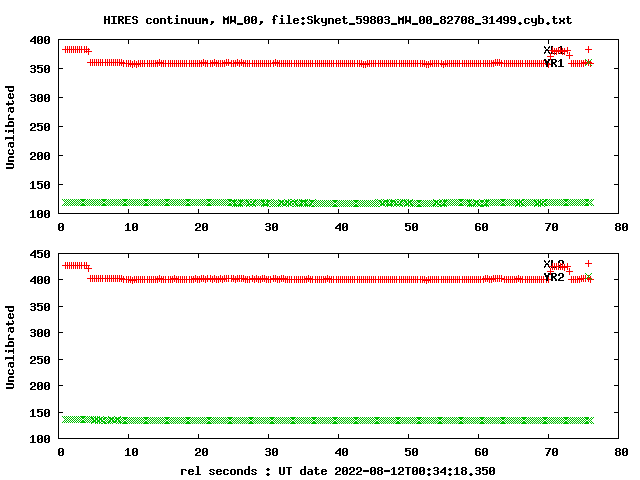This screenshot has height=480, width=640.
Task: Click the green YR1 data band in the XL1/YR1 plot
Action: click(328, 202)
